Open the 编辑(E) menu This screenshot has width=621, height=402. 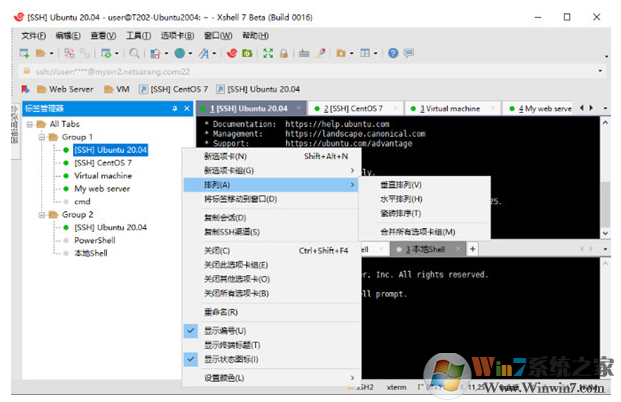point(68,36)
